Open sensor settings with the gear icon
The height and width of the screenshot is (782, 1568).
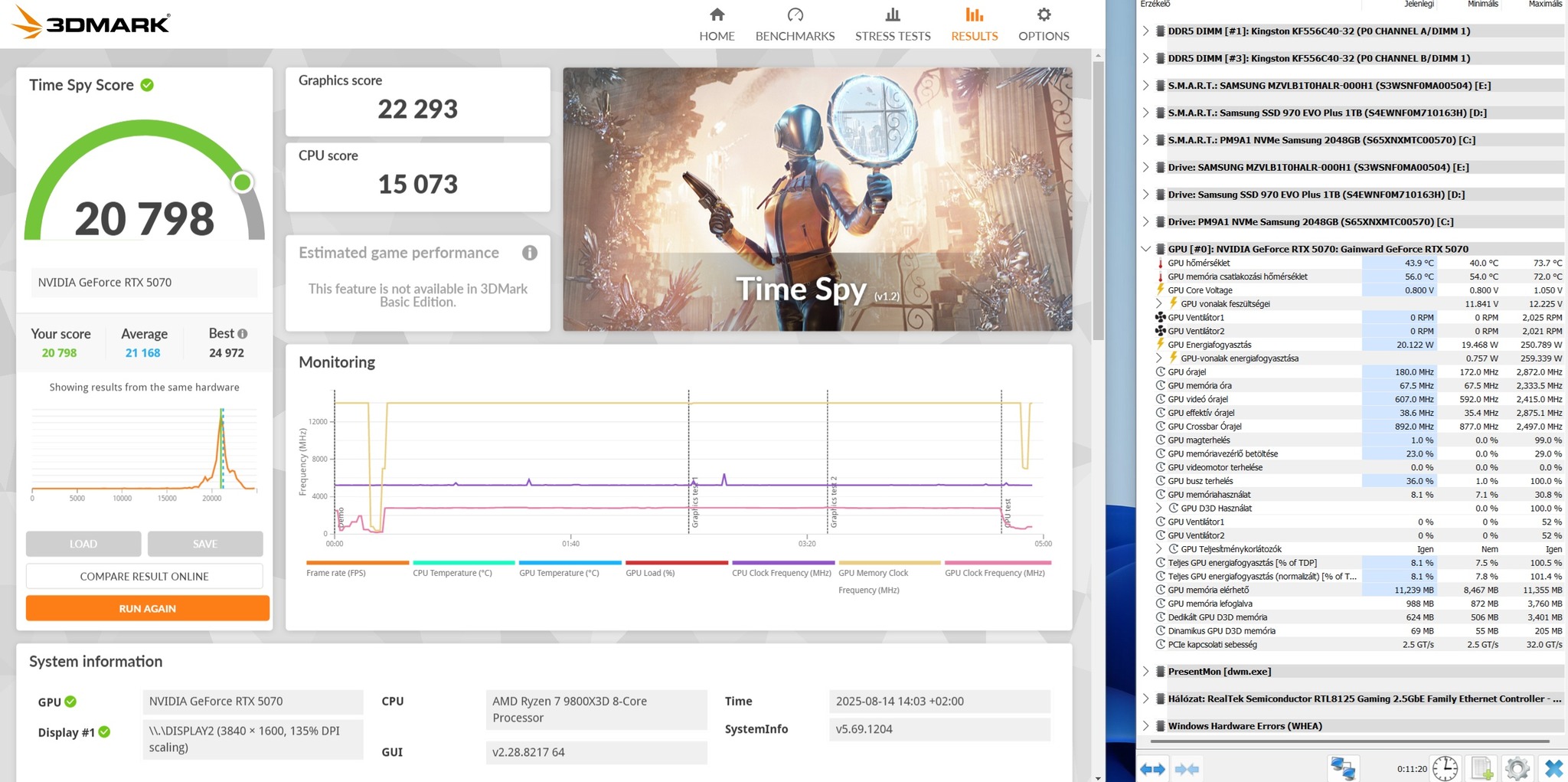(1517, 767)
